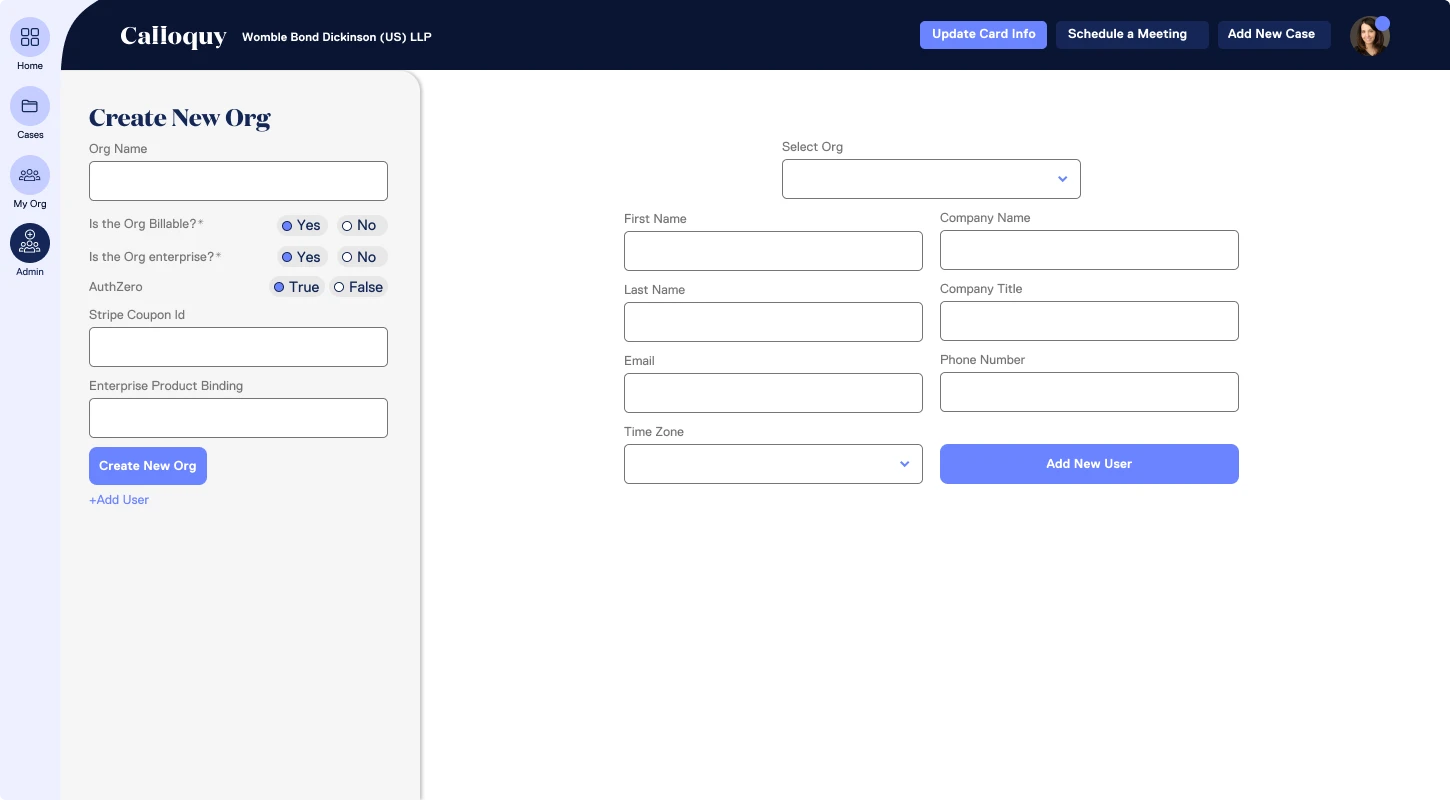Select No for Org Billable
Screen dimensions: 1450x800
(361, 226)
